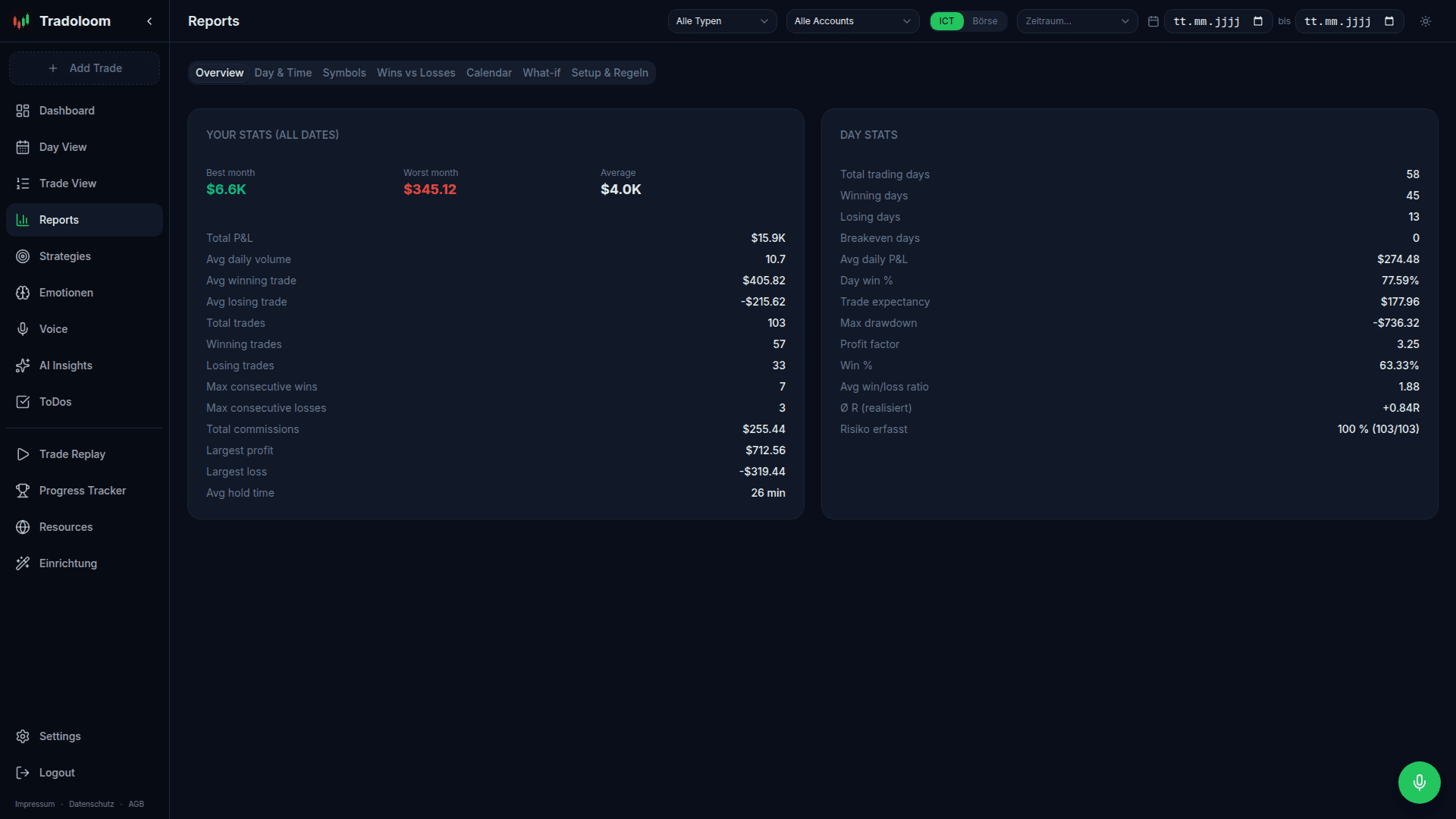Screen dimensions: 1456x819
Task: Open the Zeitraum period dropdown
Action: 1077,21
